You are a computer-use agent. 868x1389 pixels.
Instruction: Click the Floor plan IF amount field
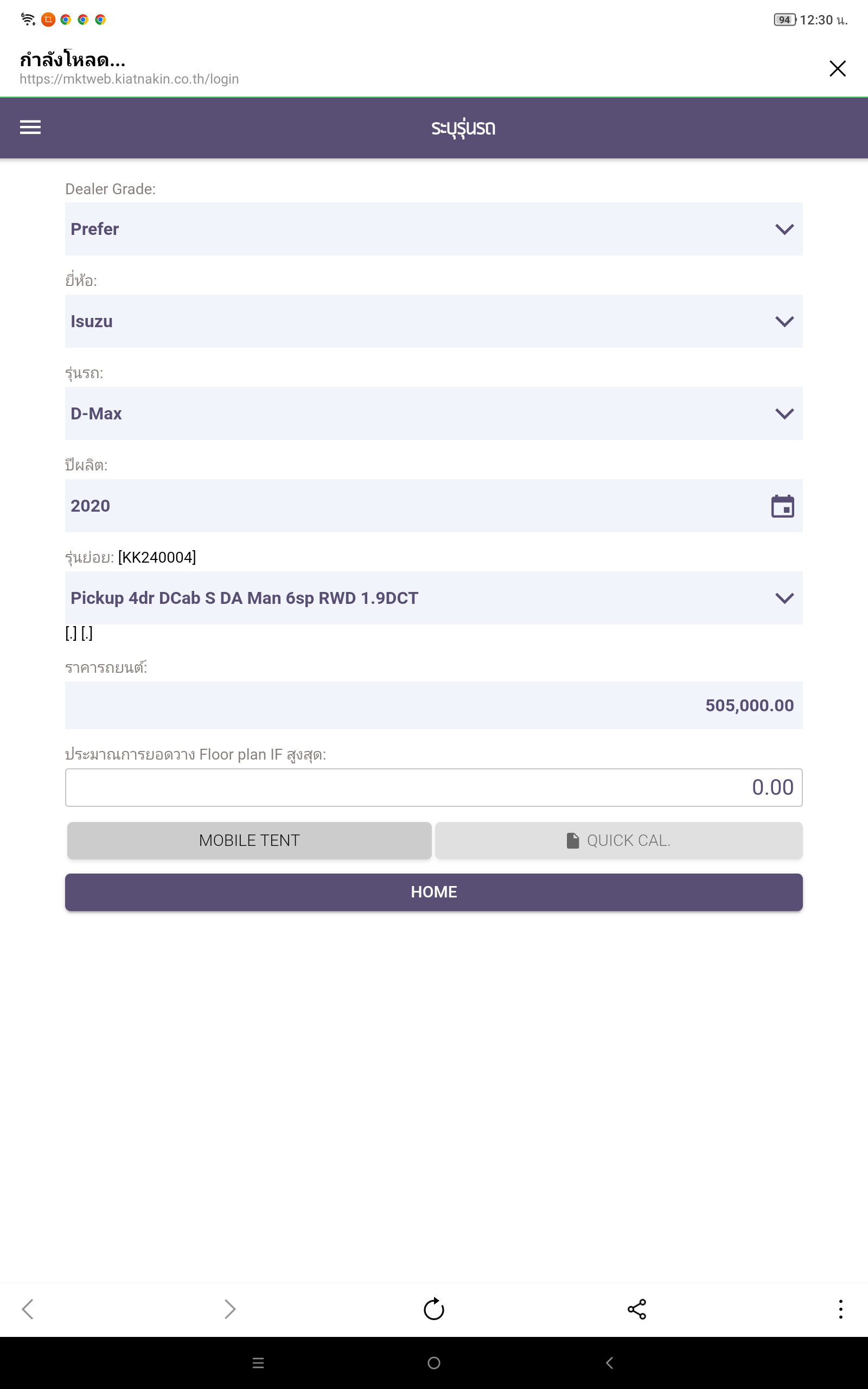point(433,787)
